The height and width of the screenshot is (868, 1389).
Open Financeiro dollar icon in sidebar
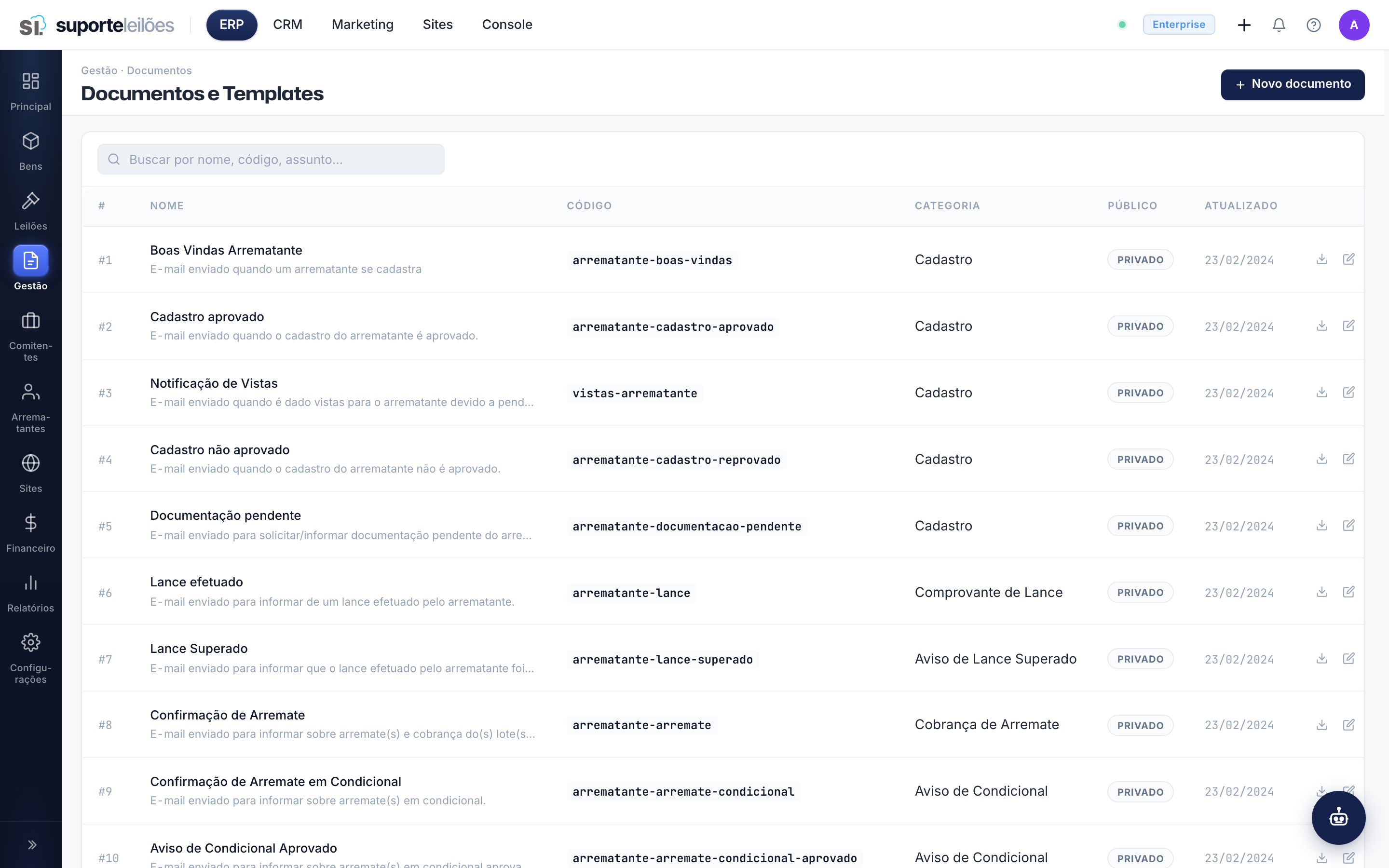tap(30, 522)
